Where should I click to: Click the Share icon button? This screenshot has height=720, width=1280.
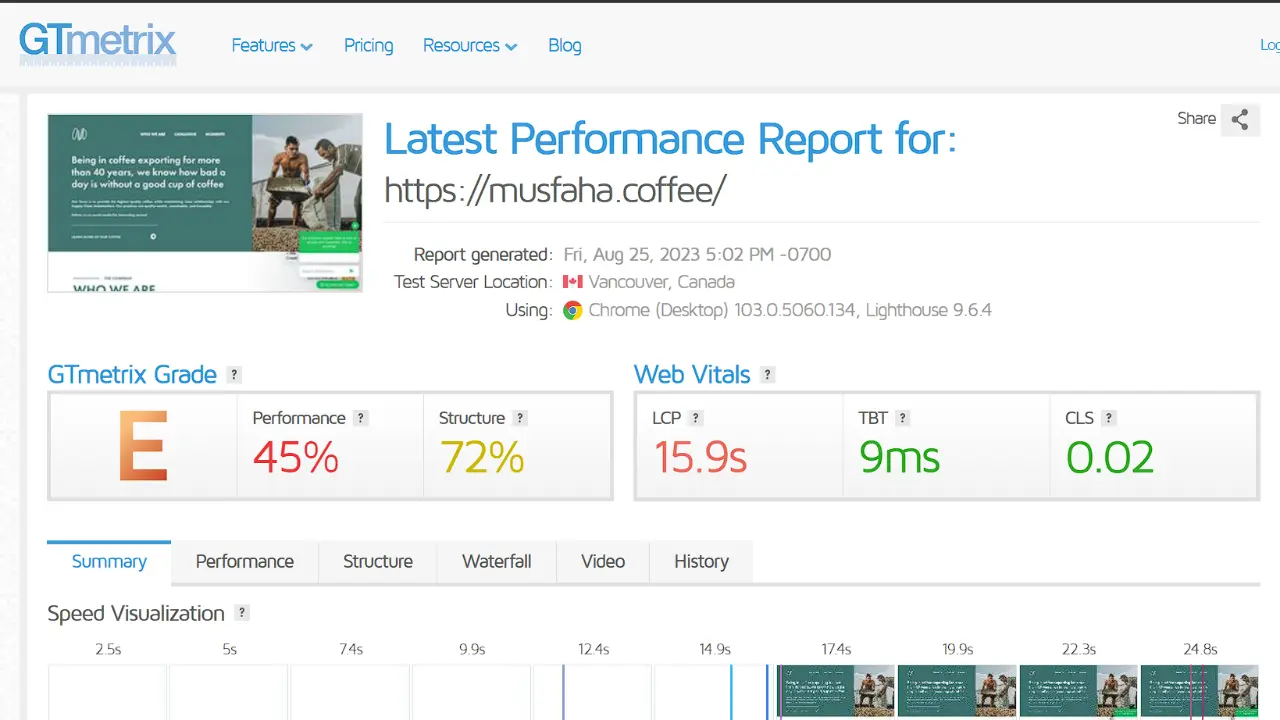tap(1240, 120)
